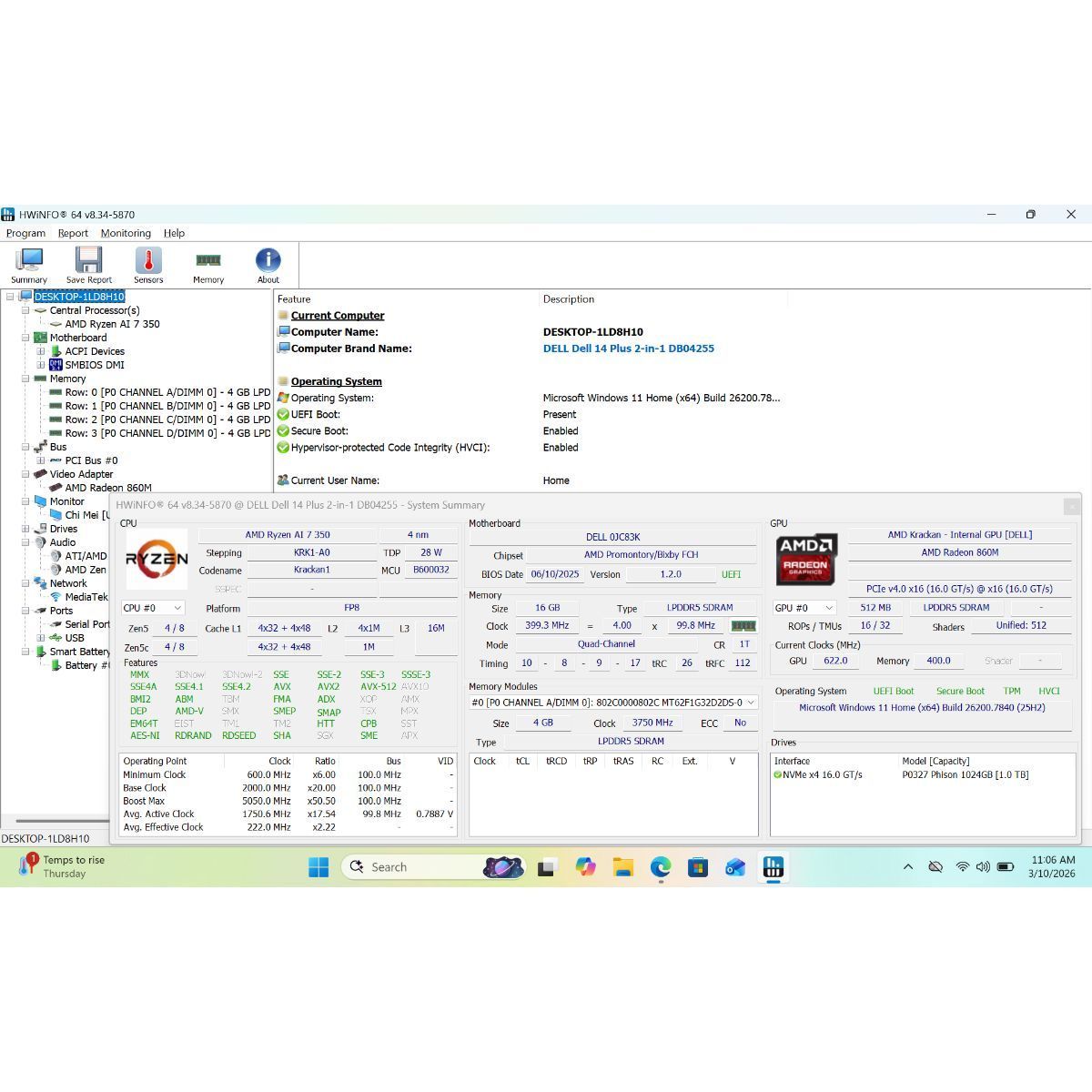The height and width of the screenshot is (1092, 1092).
Task: Open the Monitoring menu
Action: coord(126,233)
